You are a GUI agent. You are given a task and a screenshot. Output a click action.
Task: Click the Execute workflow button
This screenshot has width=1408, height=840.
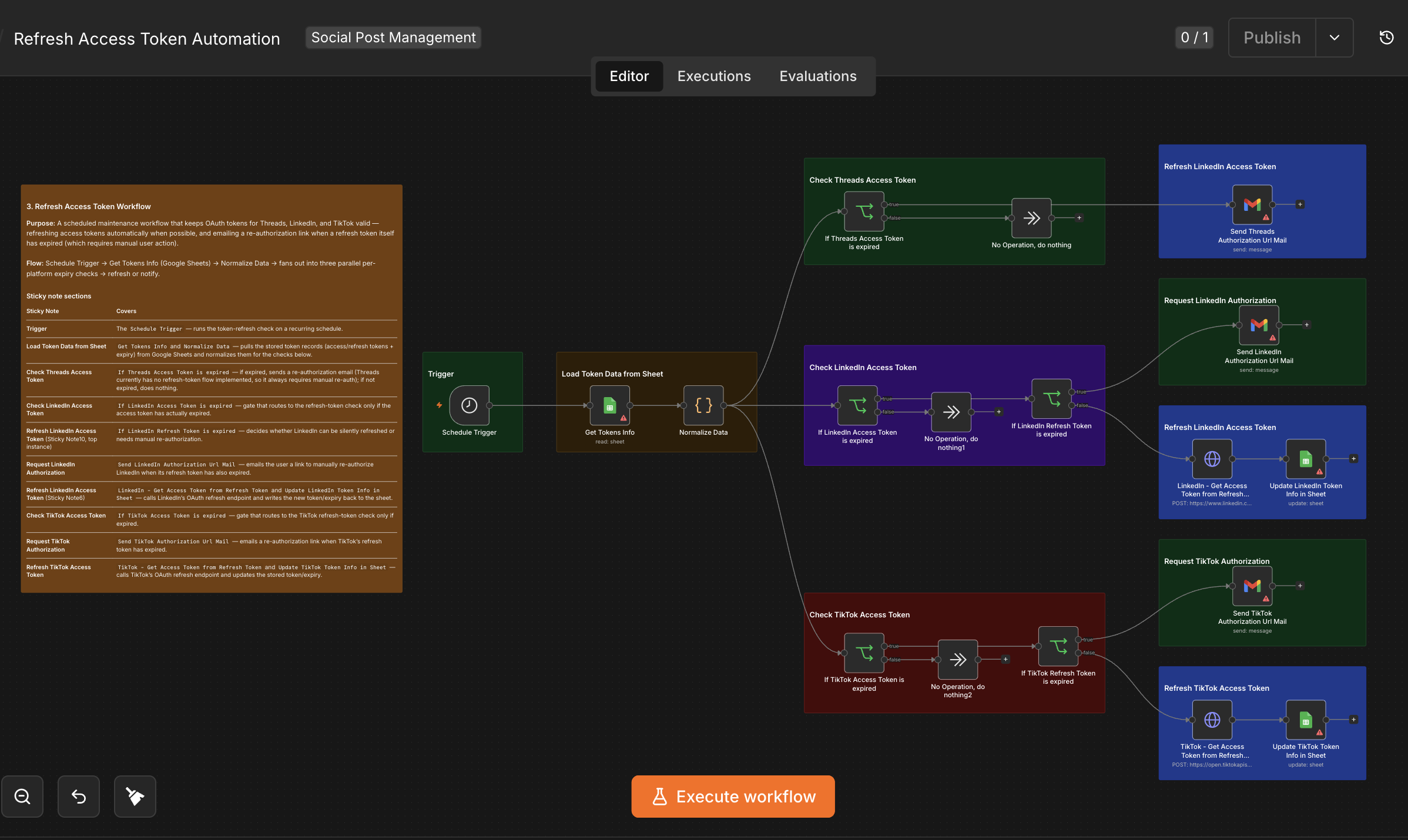(733, 797)
